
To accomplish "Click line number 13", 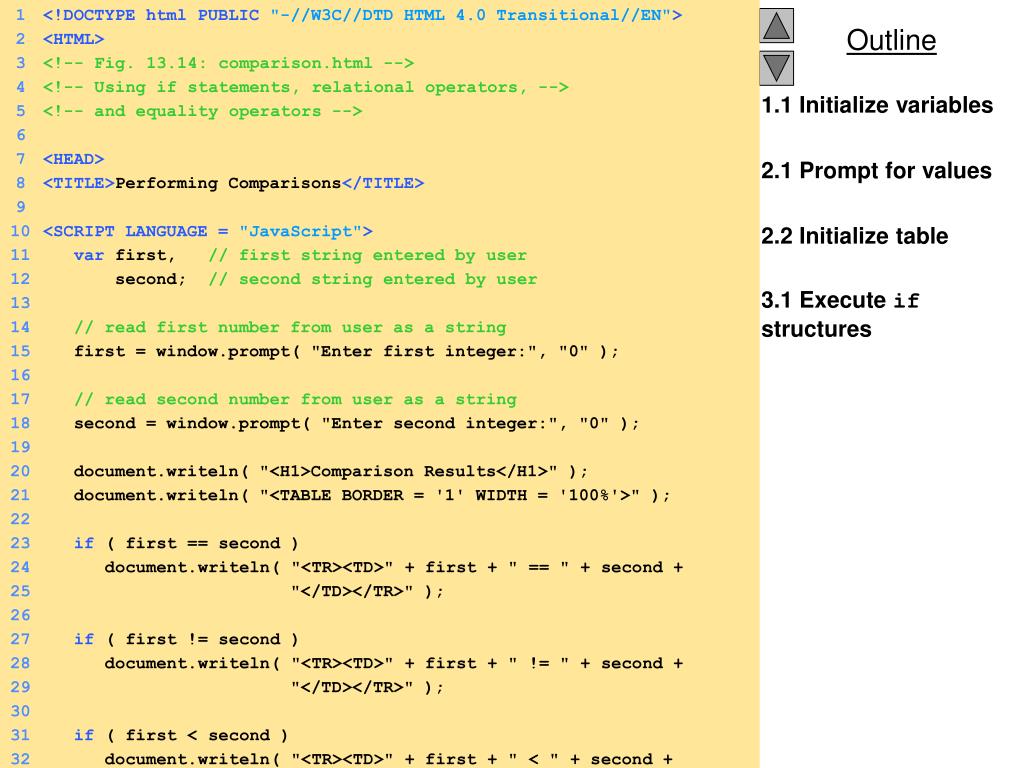I will pos(20,303).
